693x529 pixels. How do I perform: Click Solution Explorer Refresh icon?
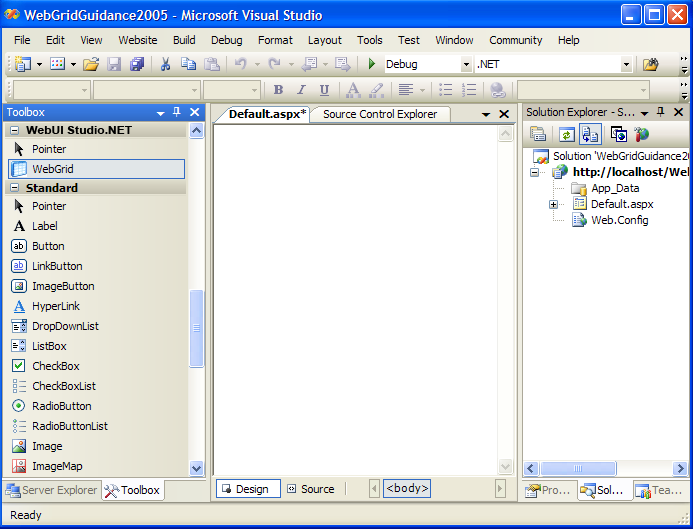(x=566, y=134)
